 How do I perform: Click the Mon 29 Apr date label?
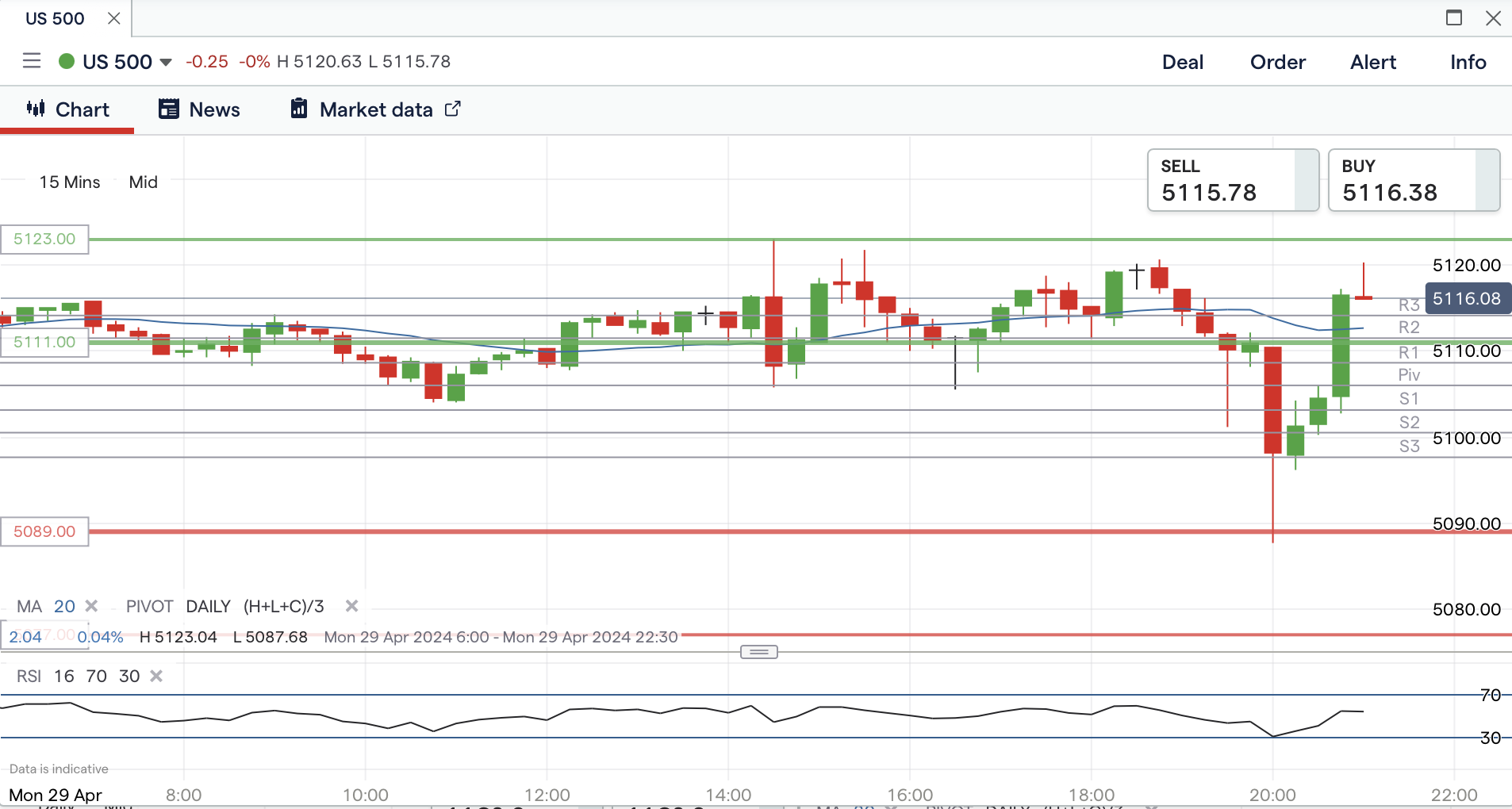pyautogui.click(x=56, y=795)
